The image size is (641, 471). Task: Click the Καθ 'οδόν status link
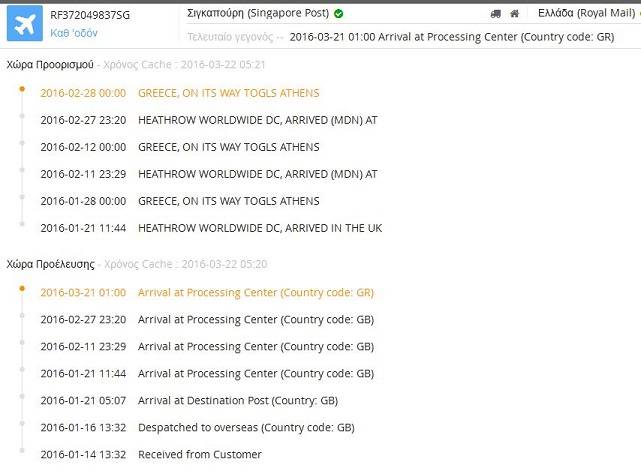pos(74,33)
